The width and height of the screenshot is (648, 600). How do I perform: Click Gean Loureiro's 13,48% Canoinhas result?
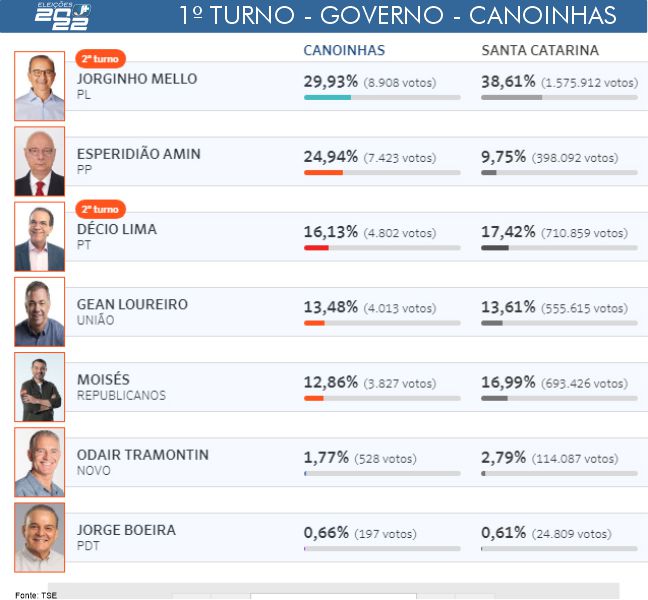point(331,307)
